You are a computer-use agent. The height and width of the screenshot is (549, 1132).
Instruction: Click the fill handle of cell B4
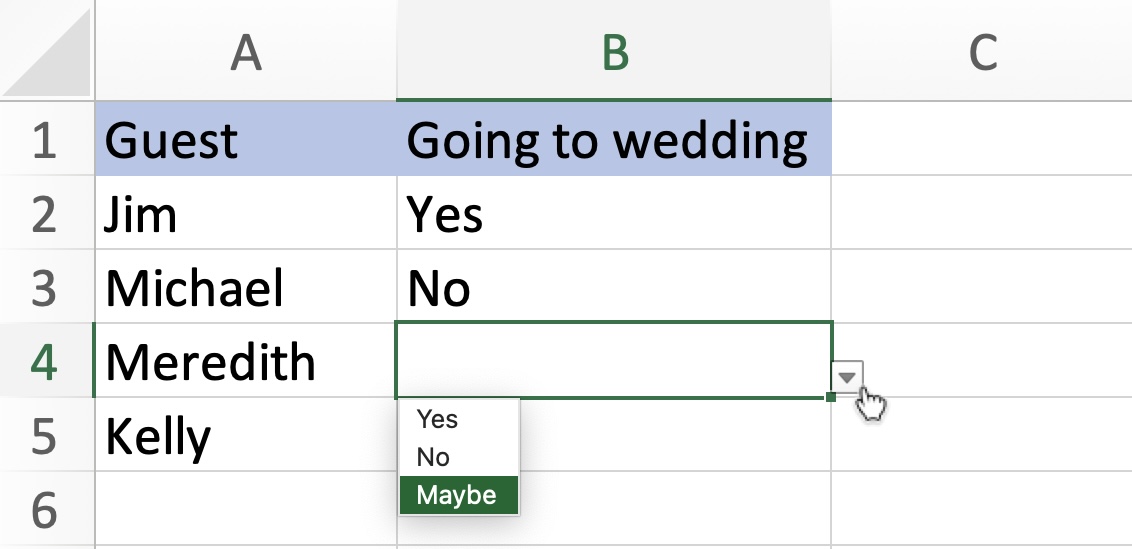[x=831, y=397]
